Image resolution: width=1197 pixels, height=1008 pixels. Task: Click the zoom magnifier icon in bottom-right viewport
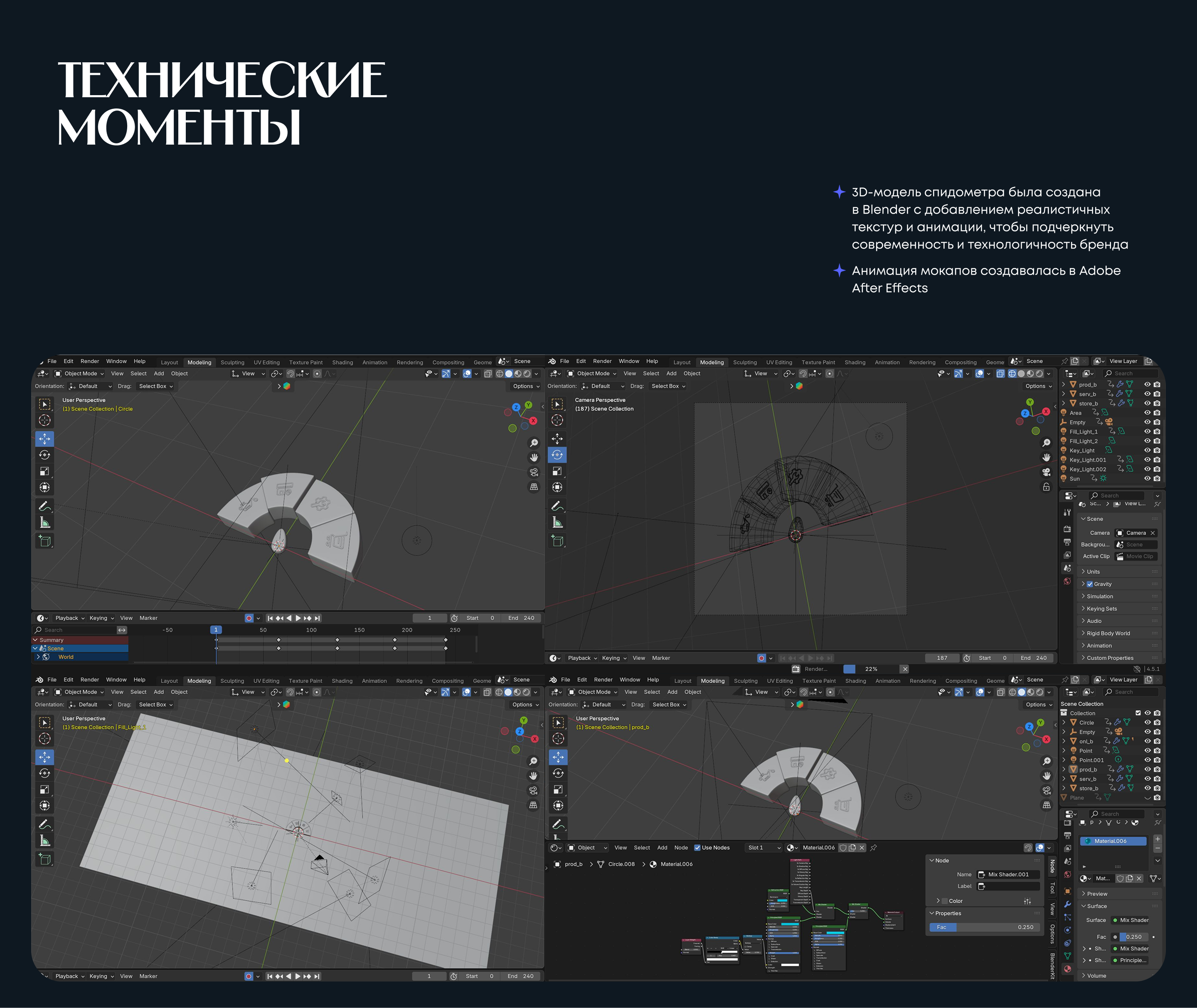(x=1046, y=761)
